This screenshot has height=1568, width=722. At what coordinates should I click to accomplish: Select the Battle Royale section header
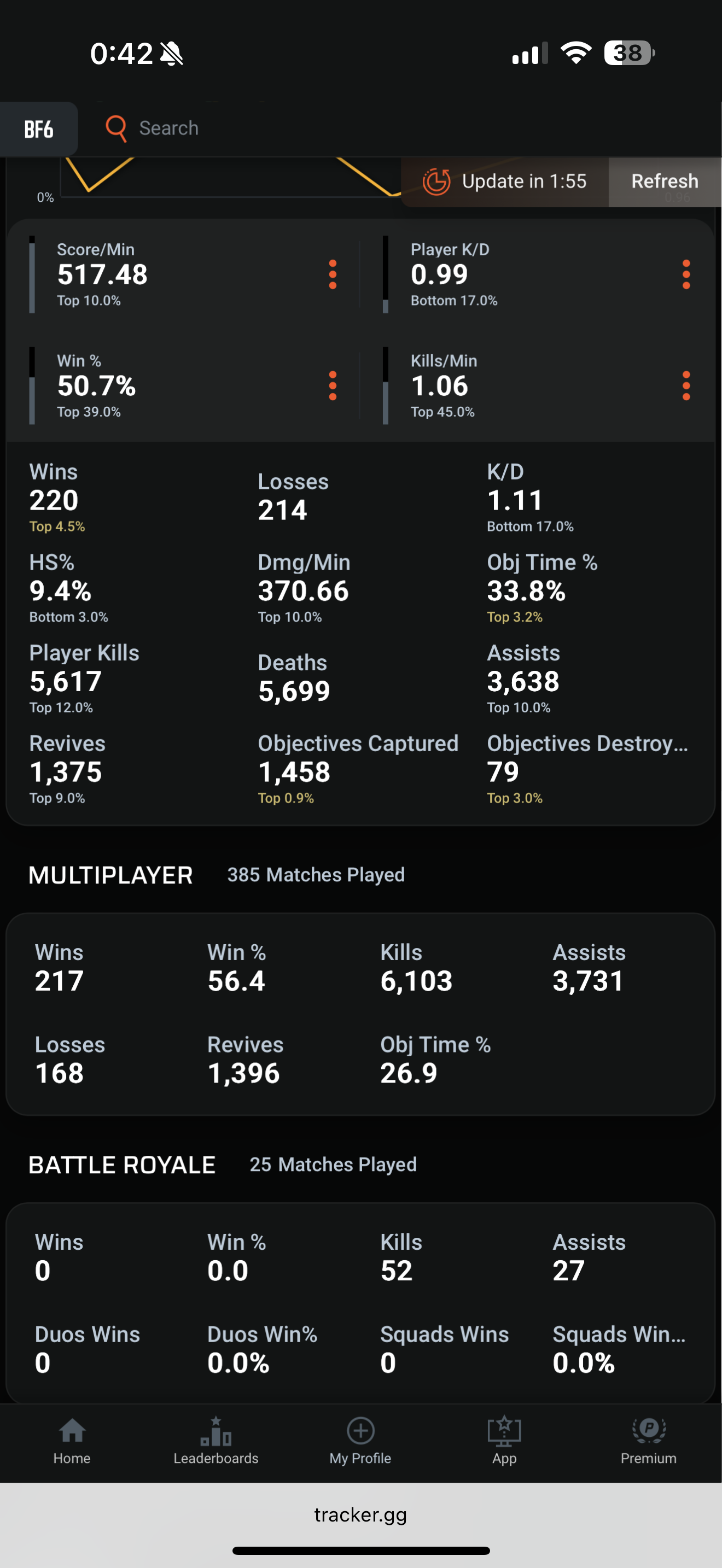pos(122,1165)
